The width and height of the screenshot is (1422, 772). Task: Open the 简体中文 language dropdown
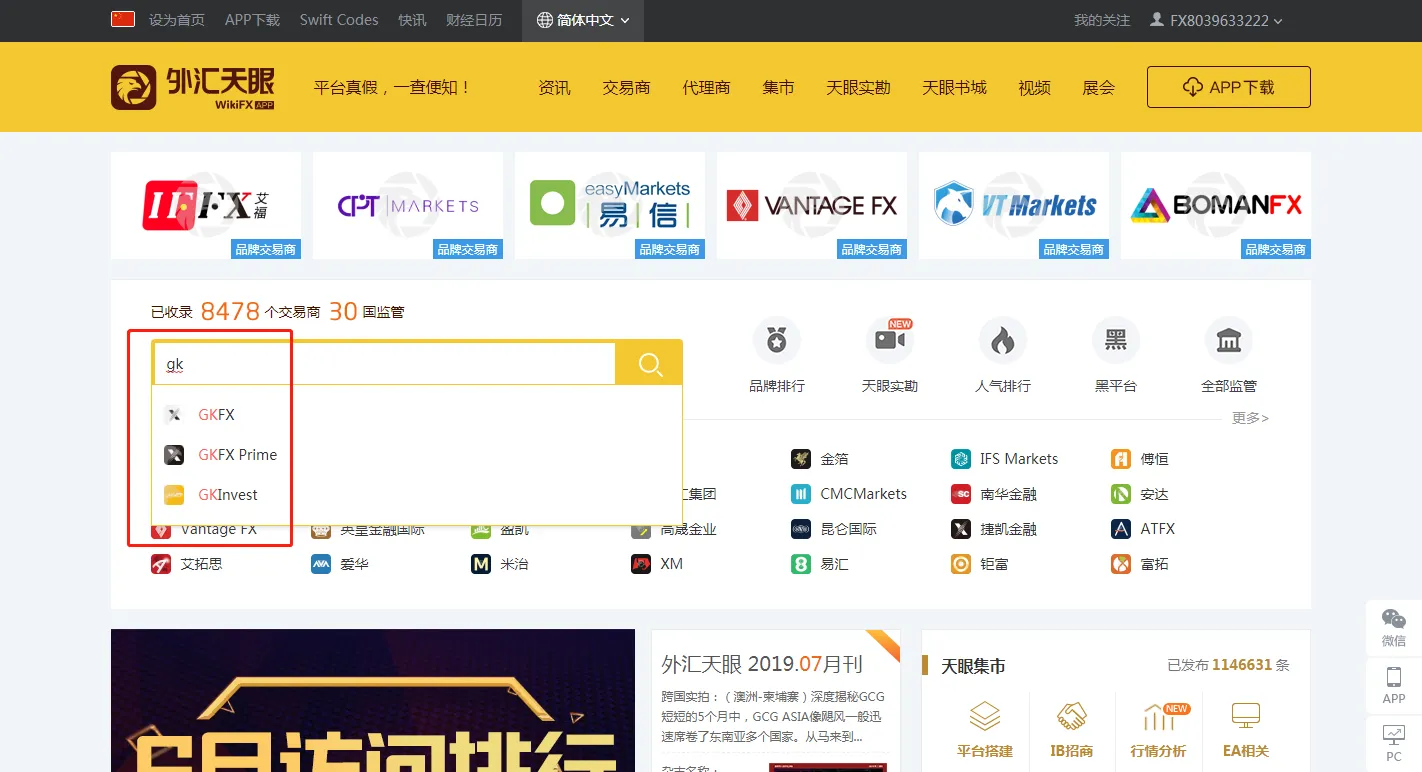click(583, 20)
